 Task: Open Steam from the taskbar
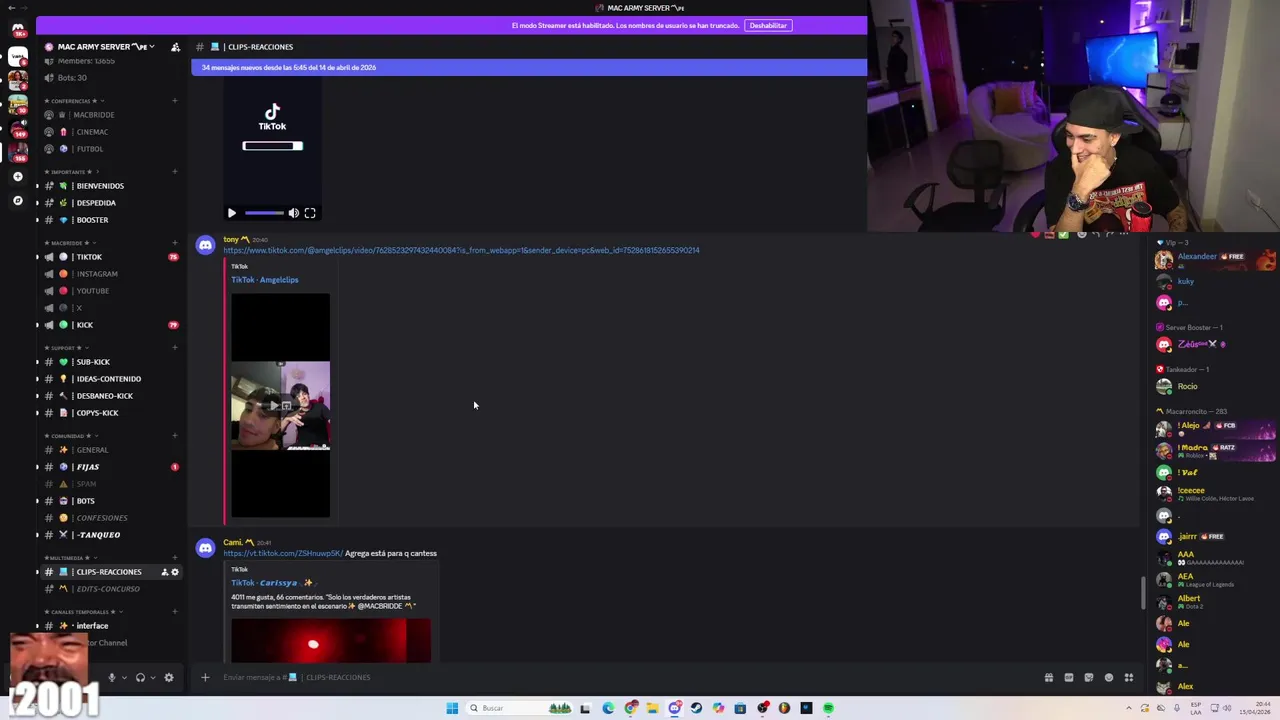(x=696, y=708)
